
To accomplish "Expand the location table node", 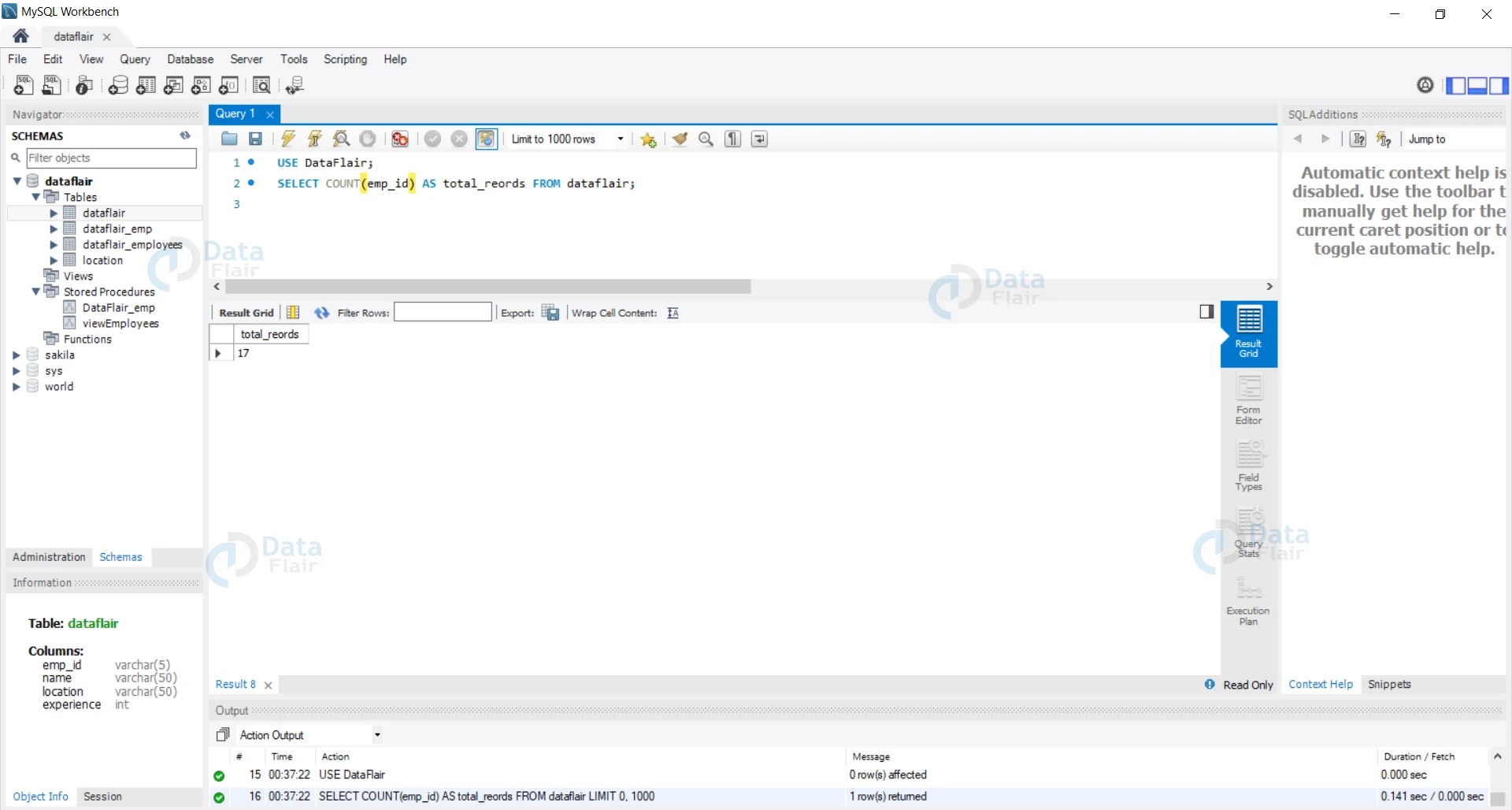I will (54, 260).
